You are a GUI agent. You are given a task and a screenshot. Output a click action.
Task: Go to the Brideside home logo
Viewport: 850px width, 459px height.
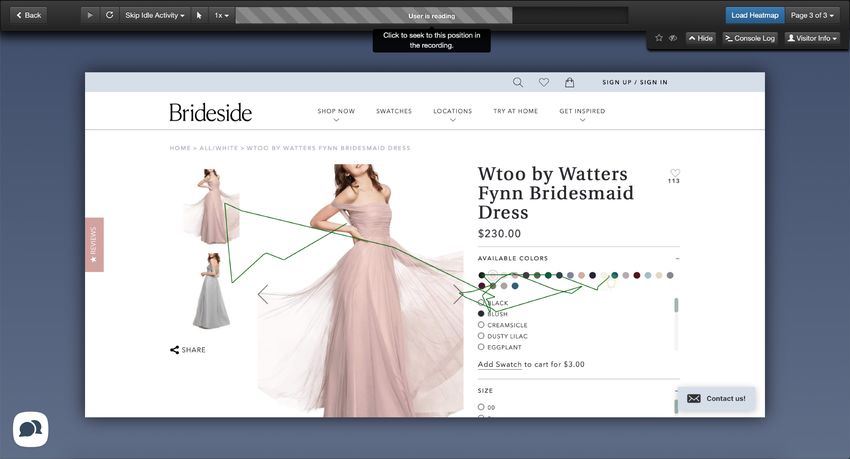click(210, 113)
